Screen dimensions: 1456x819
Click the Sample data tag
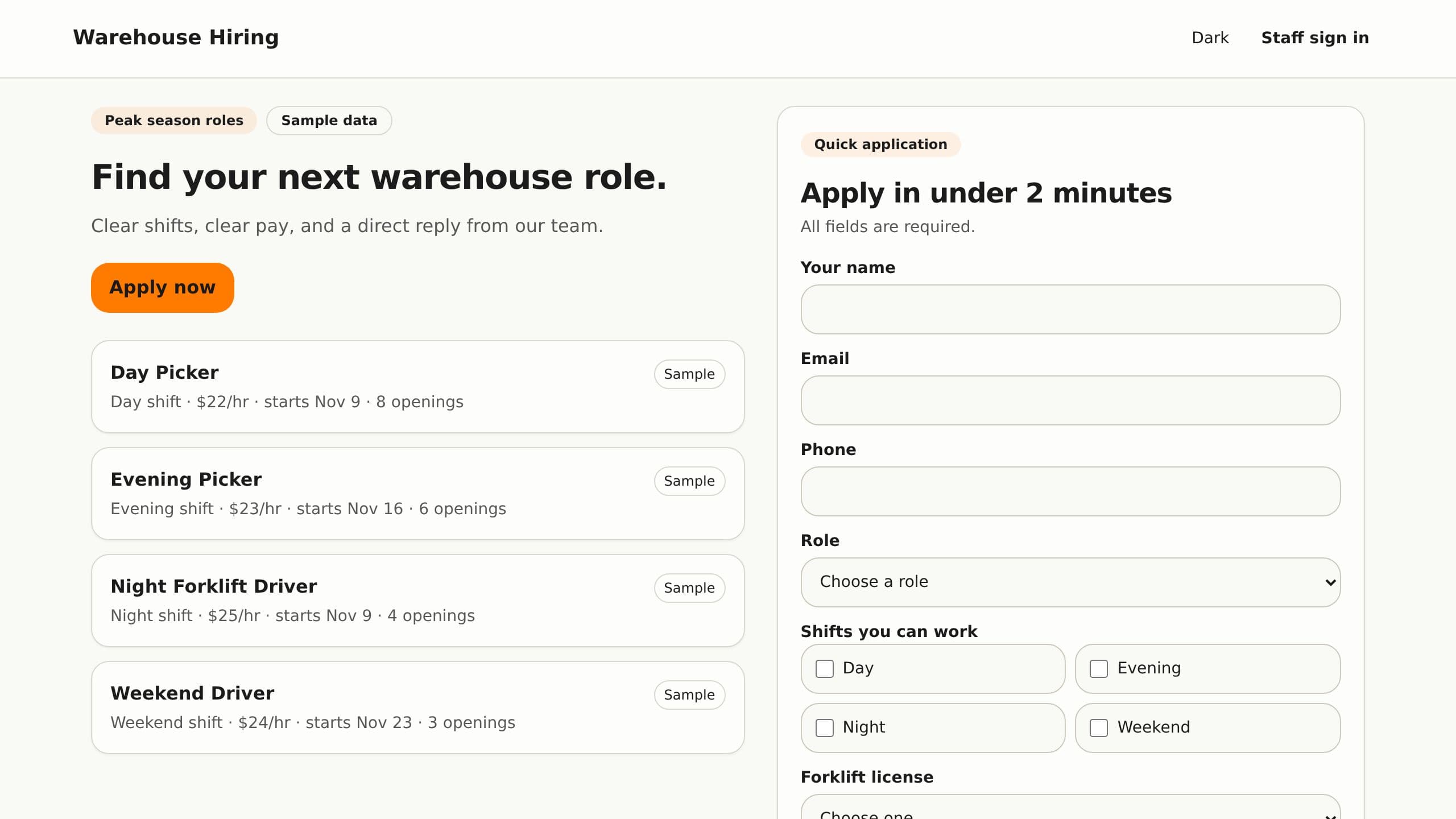(329, 120)
